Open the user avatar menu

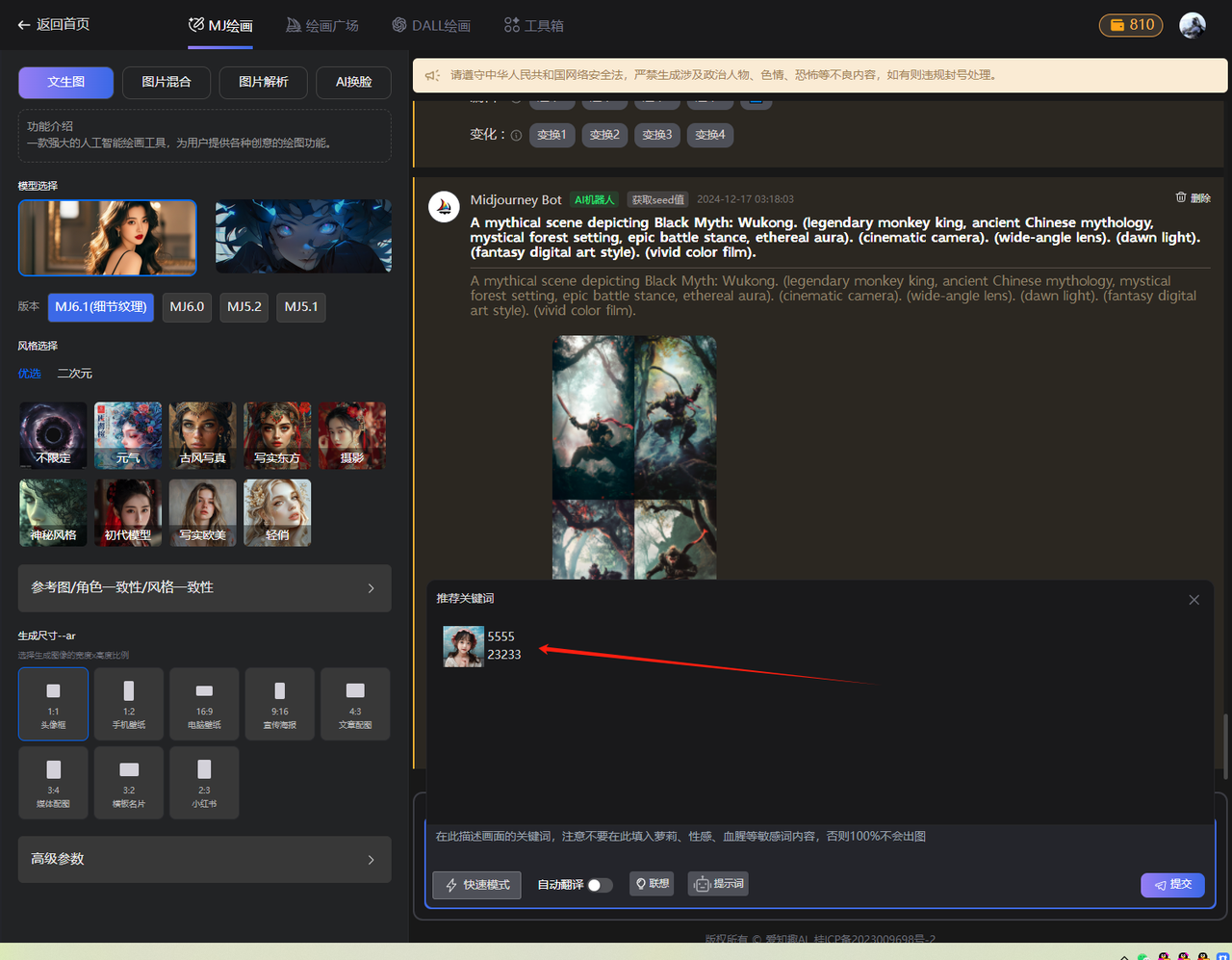1193,25
